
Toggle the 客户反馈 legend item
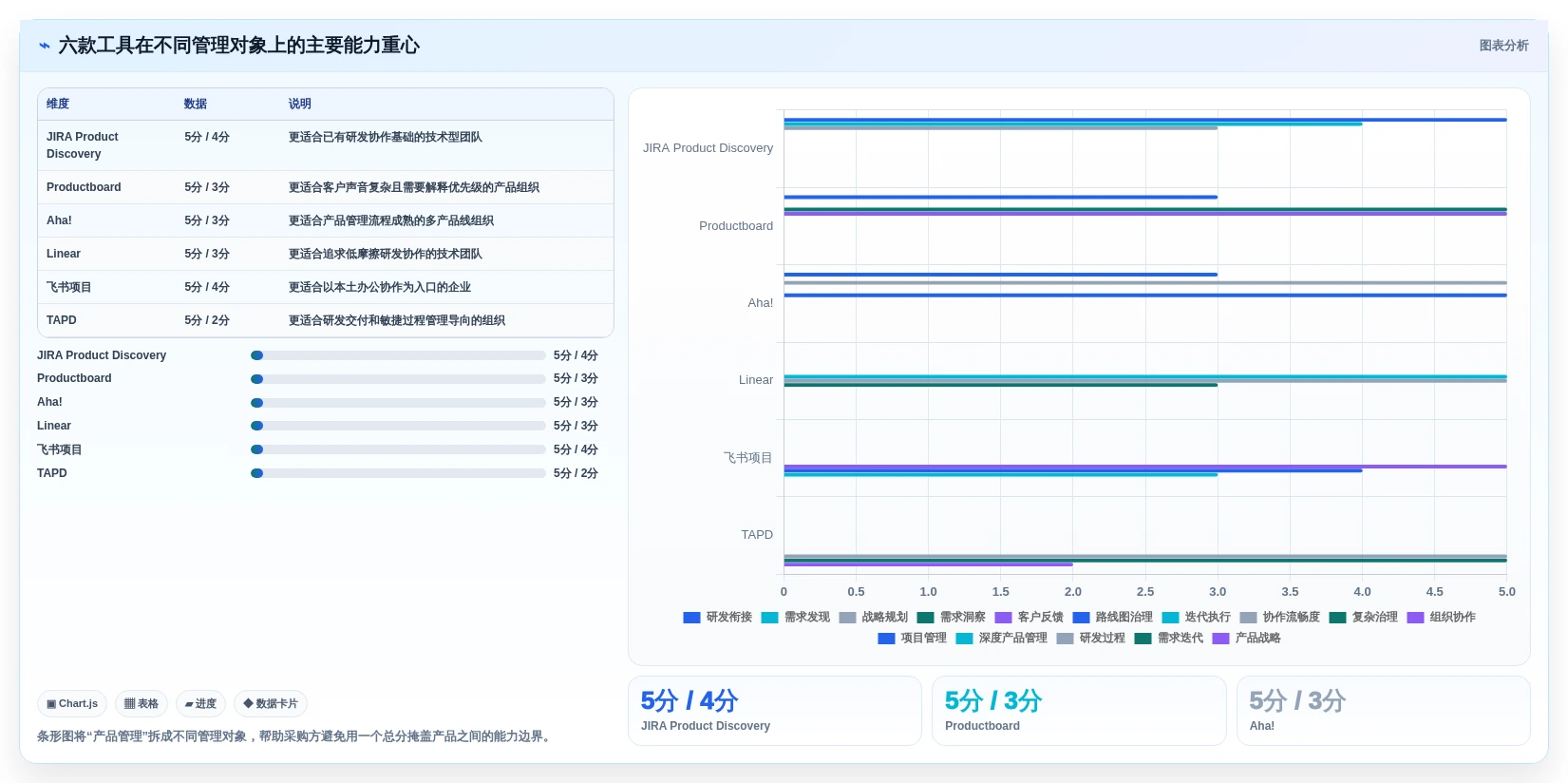click(x=1030, y=618)
